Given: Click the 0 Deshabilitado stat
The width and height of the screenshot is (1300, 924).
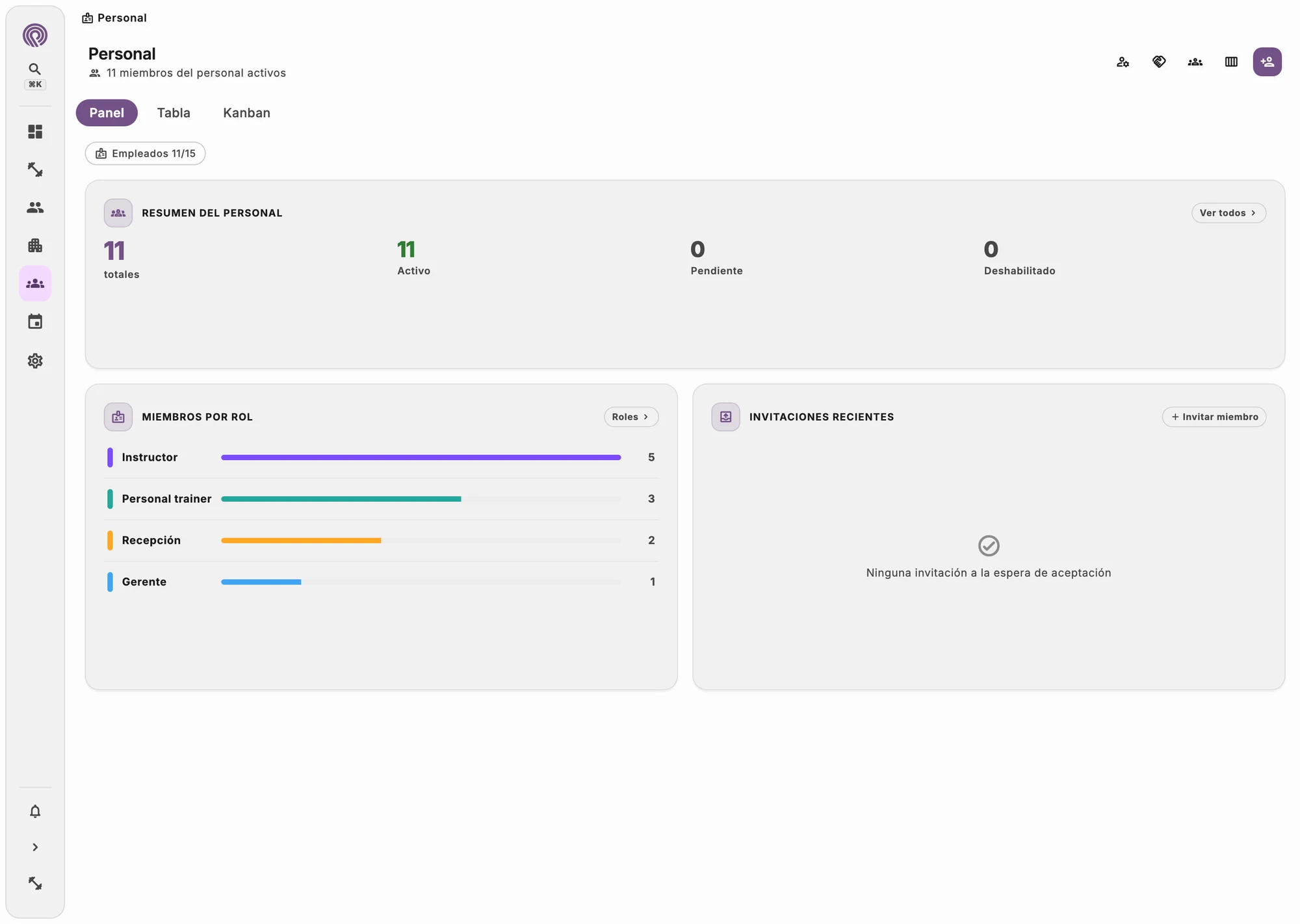Looking at the screenshot, I should coord(1019,258).
